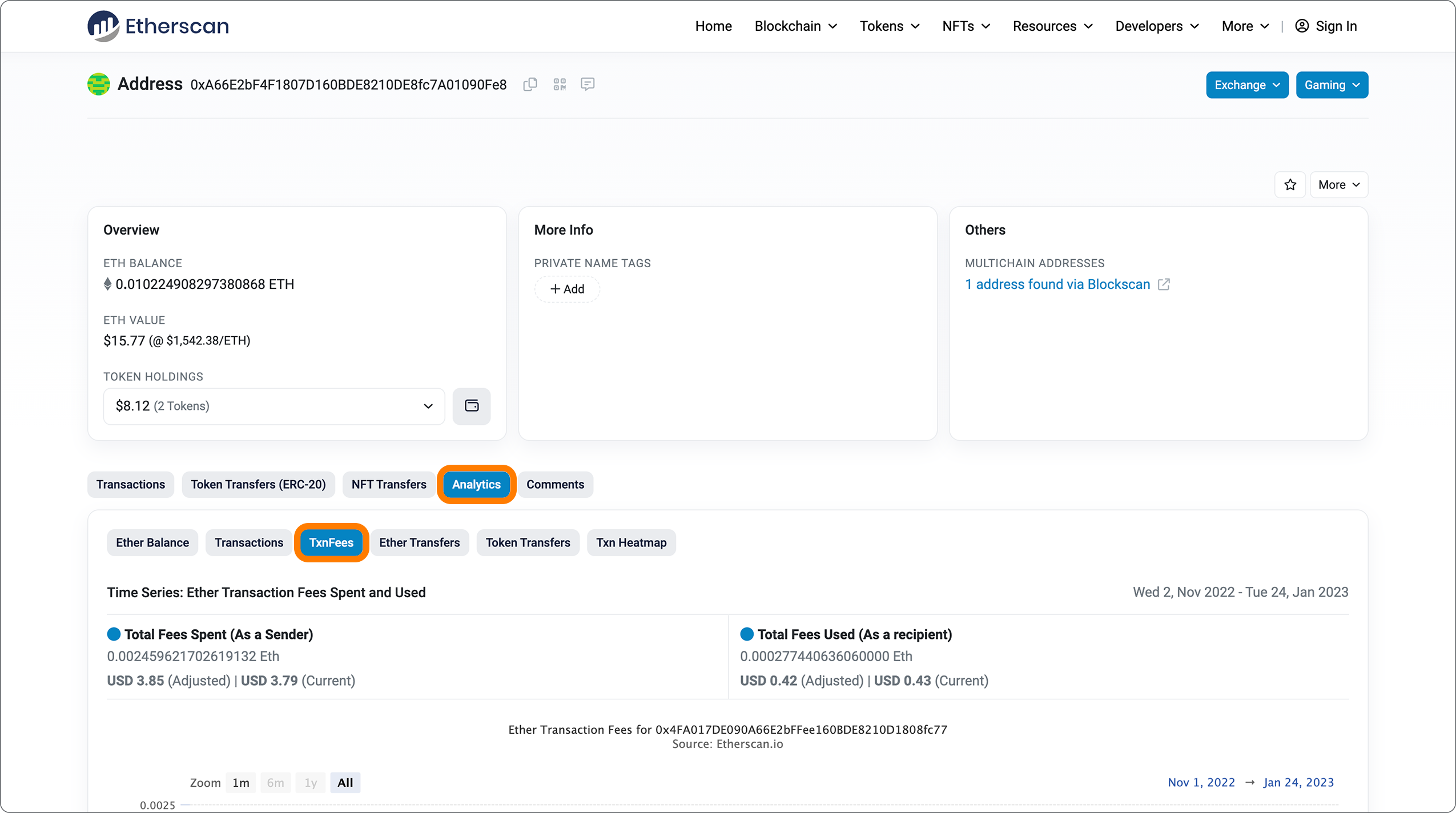
Task: Click the Nov 1, 2022 start date field
Action: click(x=1201, y=783)
